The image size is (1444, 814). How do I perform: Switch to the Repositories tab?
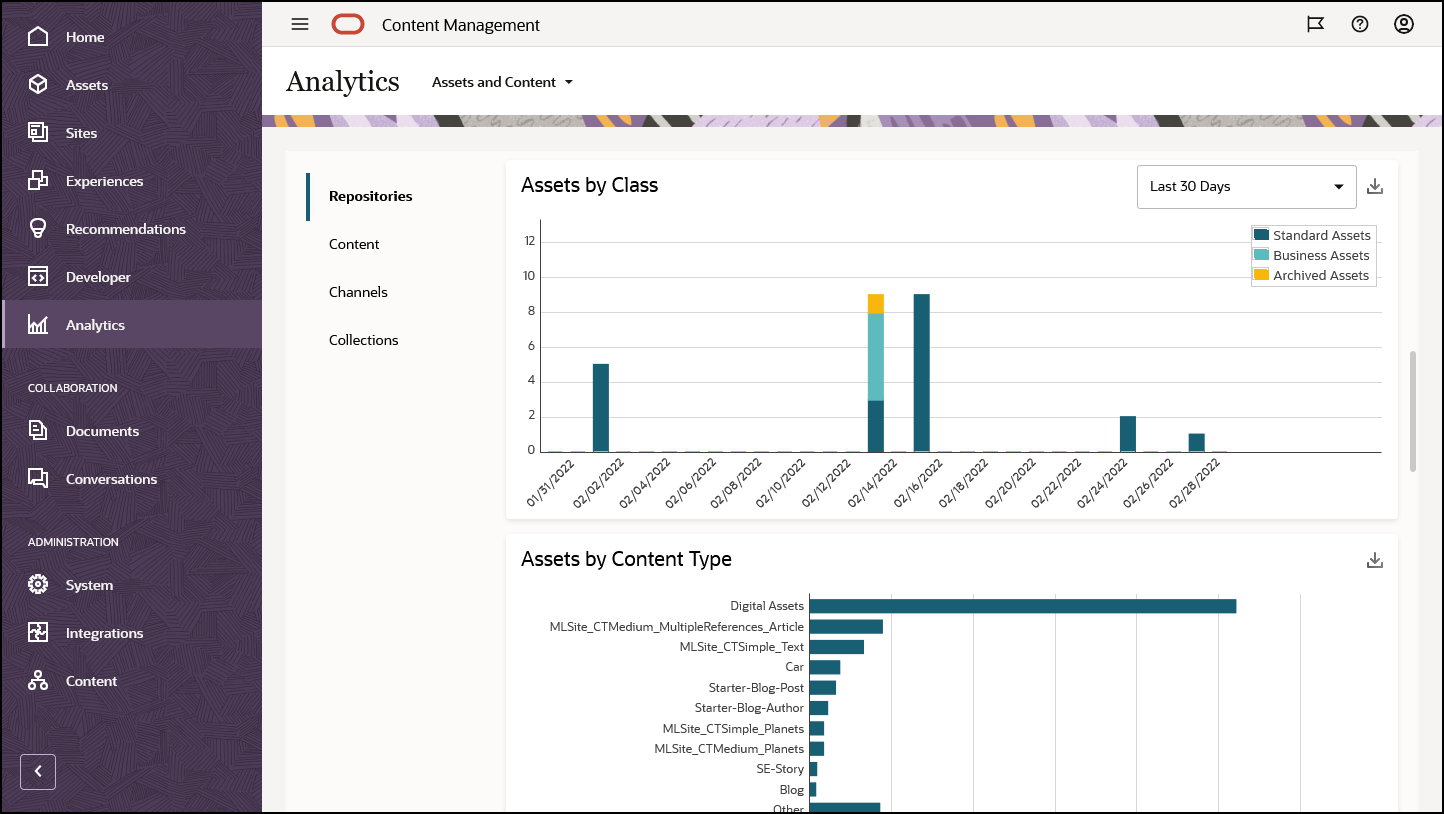click(370, 196)
